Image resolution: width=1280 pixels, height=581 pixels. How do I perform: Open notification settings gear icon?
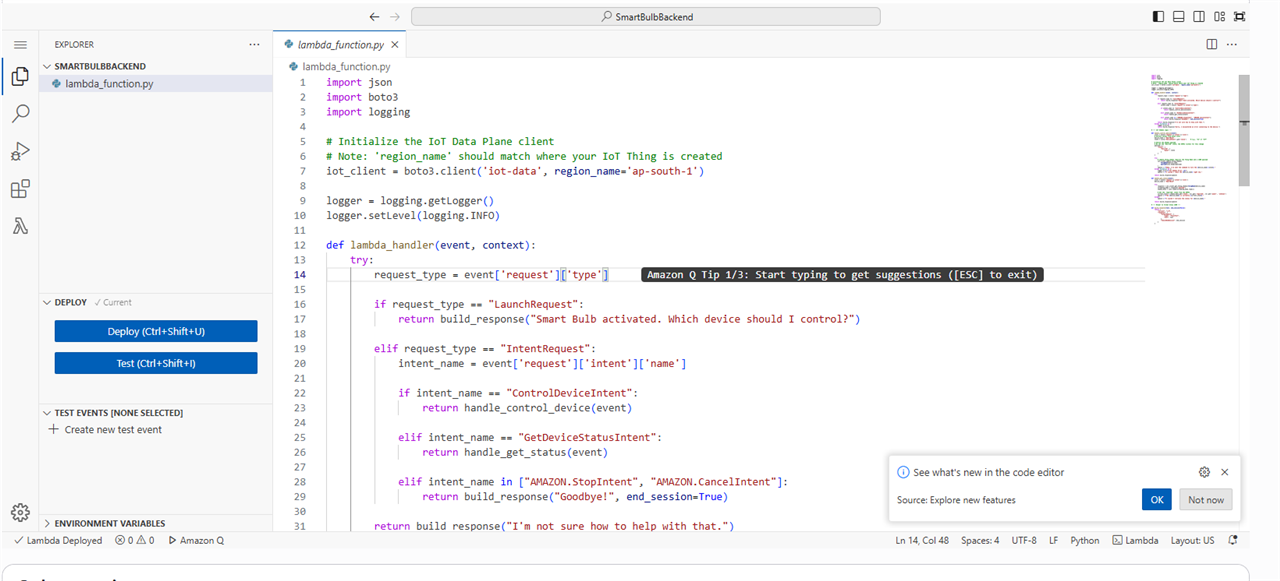point(1204,472)
